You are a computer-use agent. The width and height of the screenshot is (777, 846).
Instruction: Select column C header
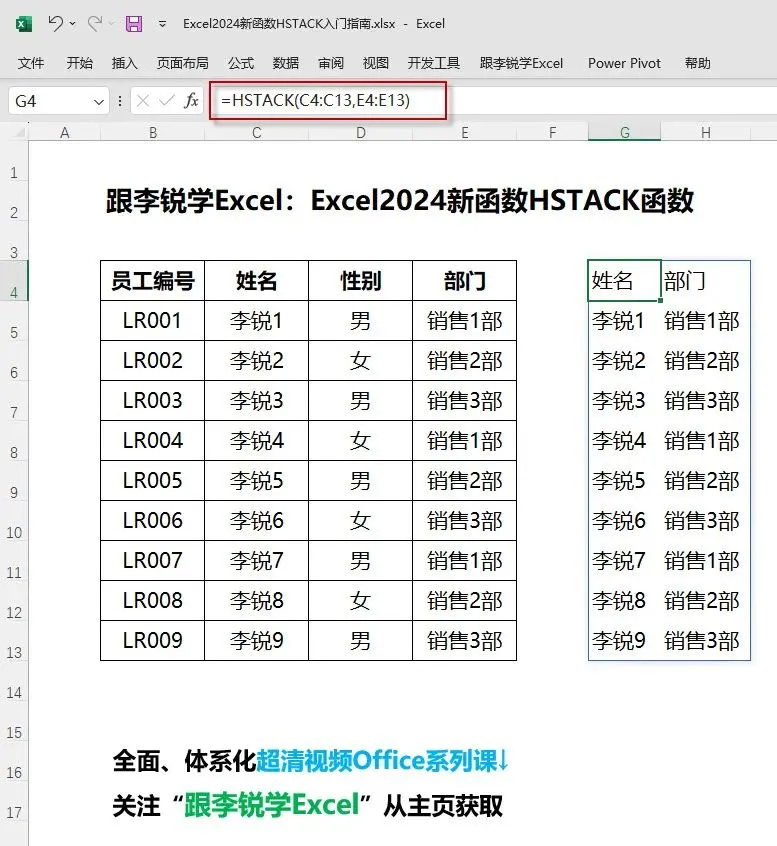[257, 133]
